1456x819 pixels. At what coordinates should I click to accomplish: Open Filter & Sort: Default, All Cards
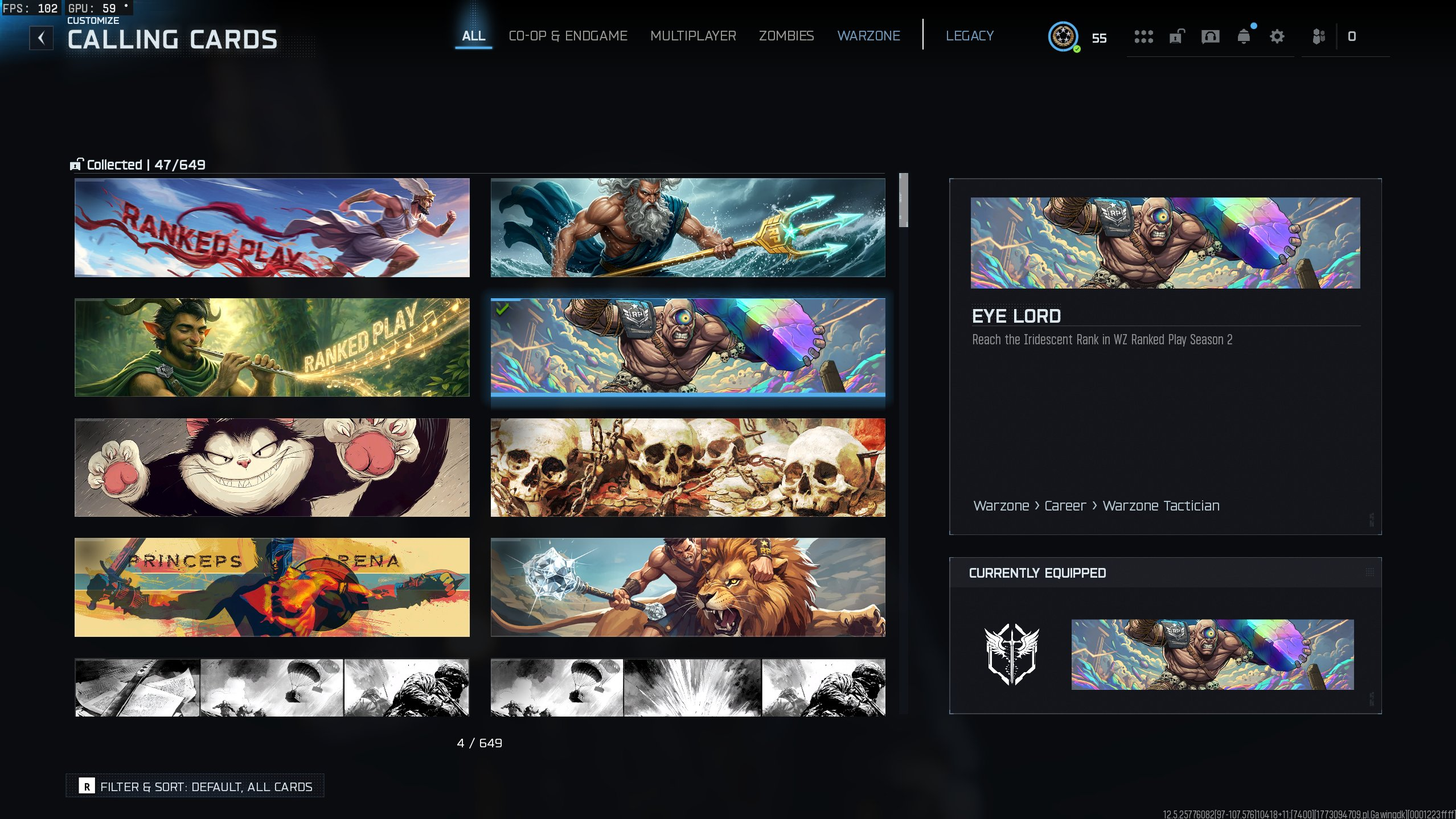[195, 786]
